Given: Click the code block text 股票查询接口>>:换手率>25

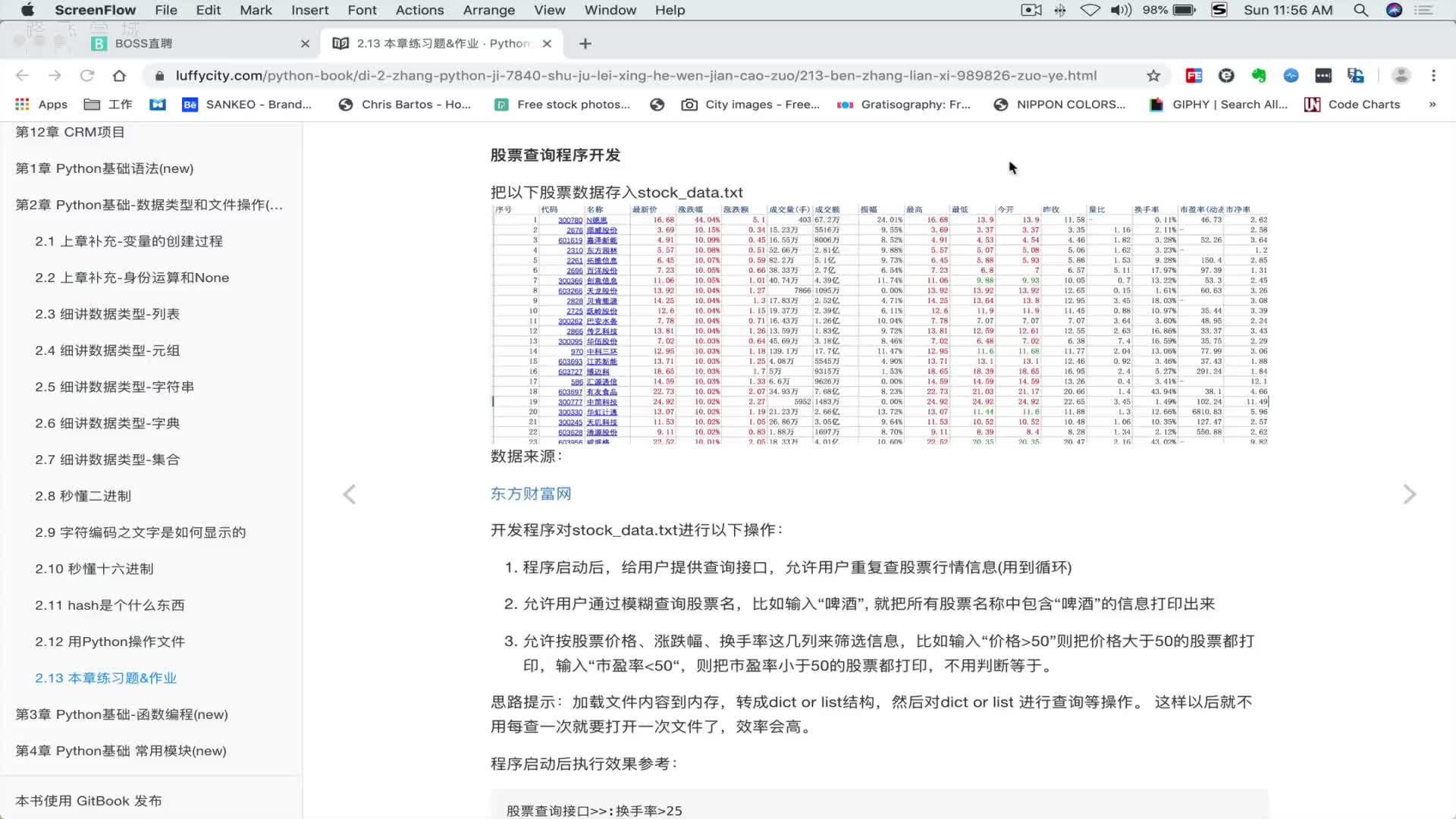Looking at the screenshot, I should (x=595, y=811).
